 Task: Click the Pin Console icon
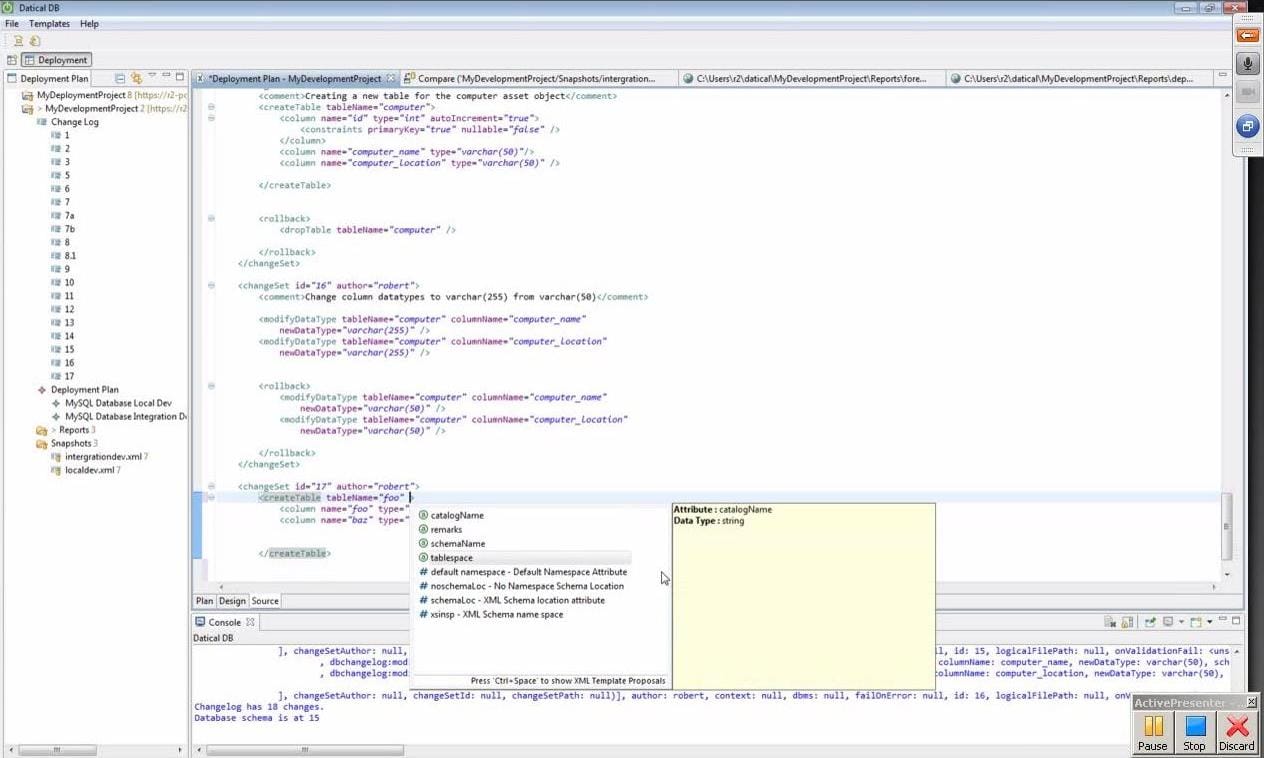[1152, 622]
